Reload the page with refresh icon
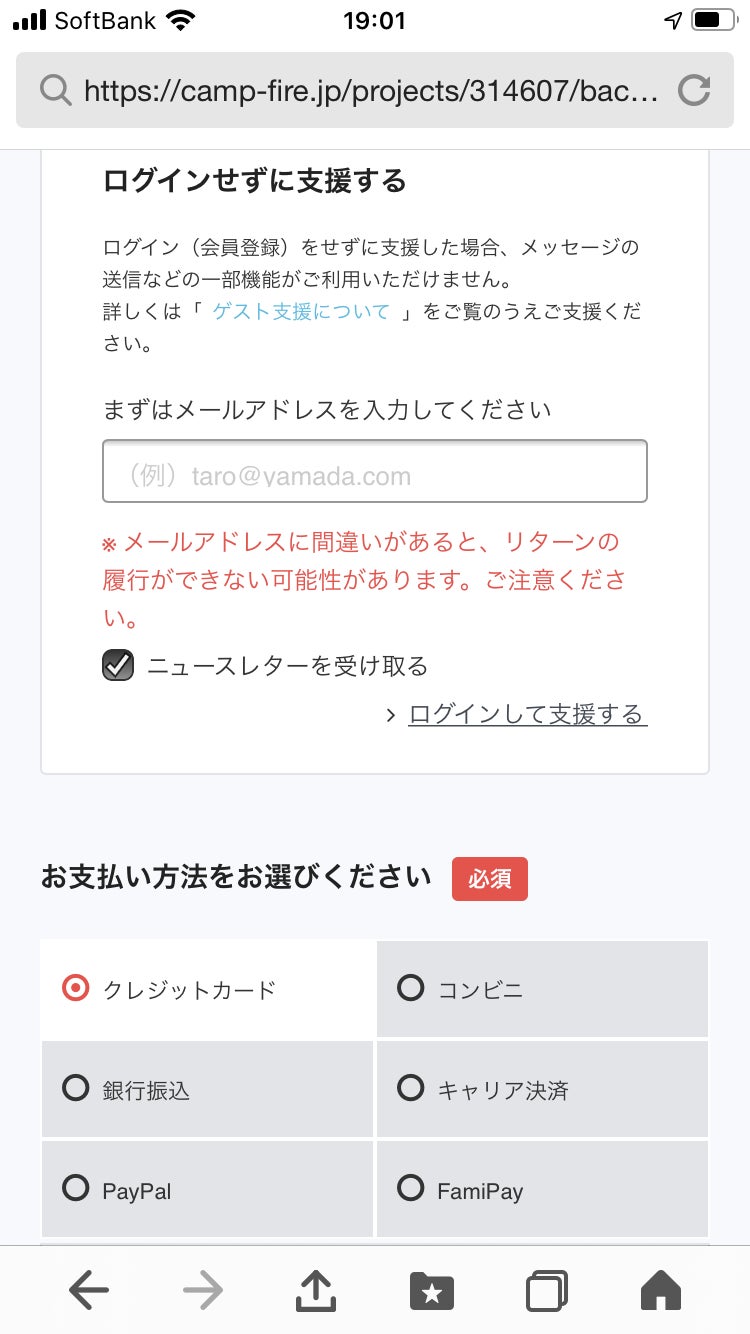This screenshot has width=750, height=1334. (x=694, y=91)
